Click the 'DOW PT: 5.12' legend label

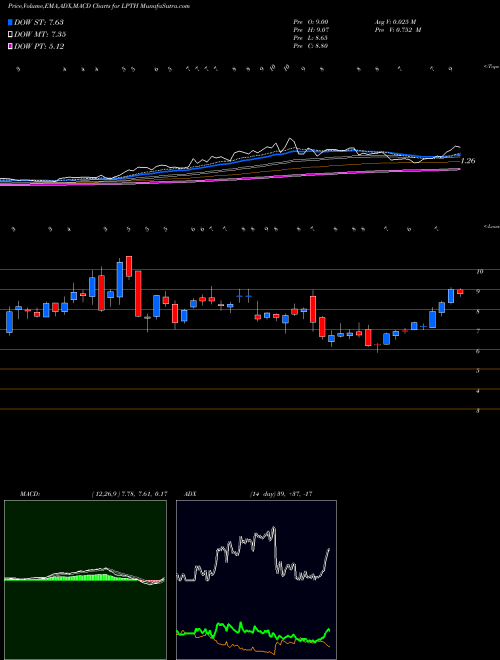[39, 46]
